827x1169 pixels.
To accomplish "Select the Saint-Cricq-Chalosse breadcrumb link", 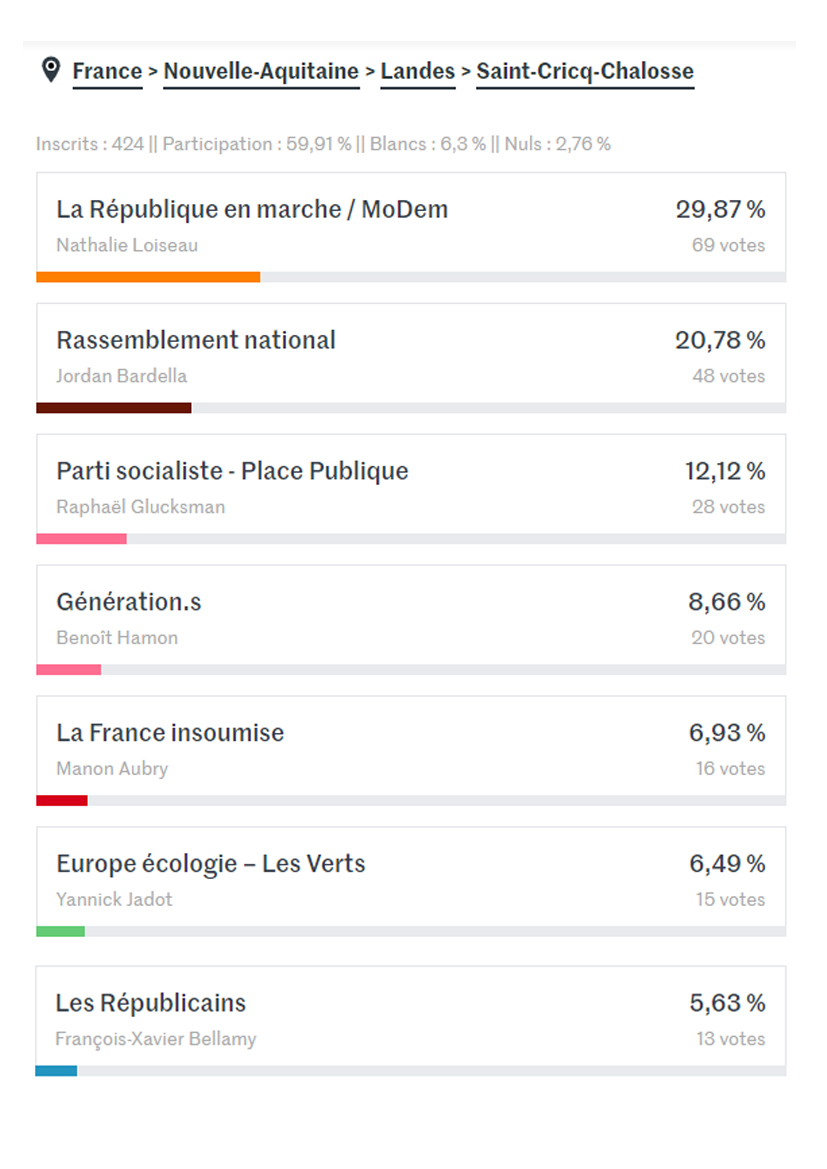I will pyautogui.click(x=585, y=72).
